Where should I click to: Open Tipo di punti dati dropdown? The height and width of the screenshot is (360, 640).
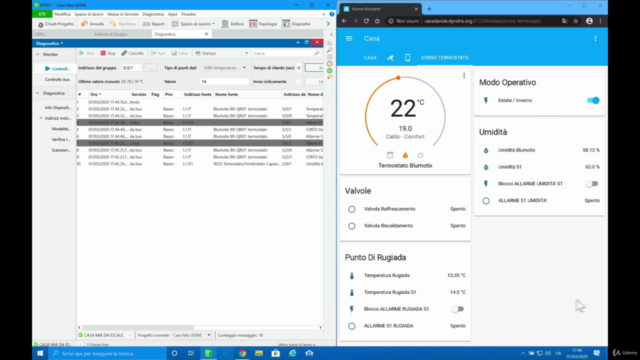(x=224, y=68)
